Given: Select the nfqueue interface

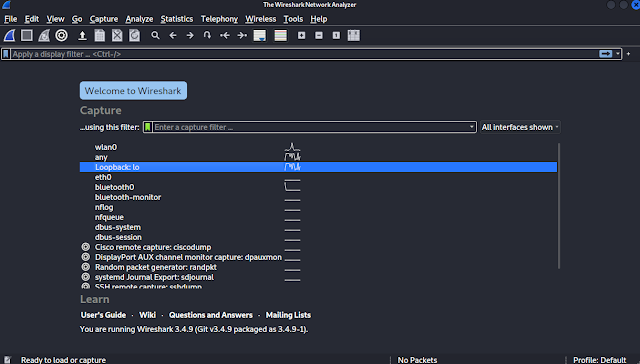Looking at the screenshot, I should click(x=318, y=217).
